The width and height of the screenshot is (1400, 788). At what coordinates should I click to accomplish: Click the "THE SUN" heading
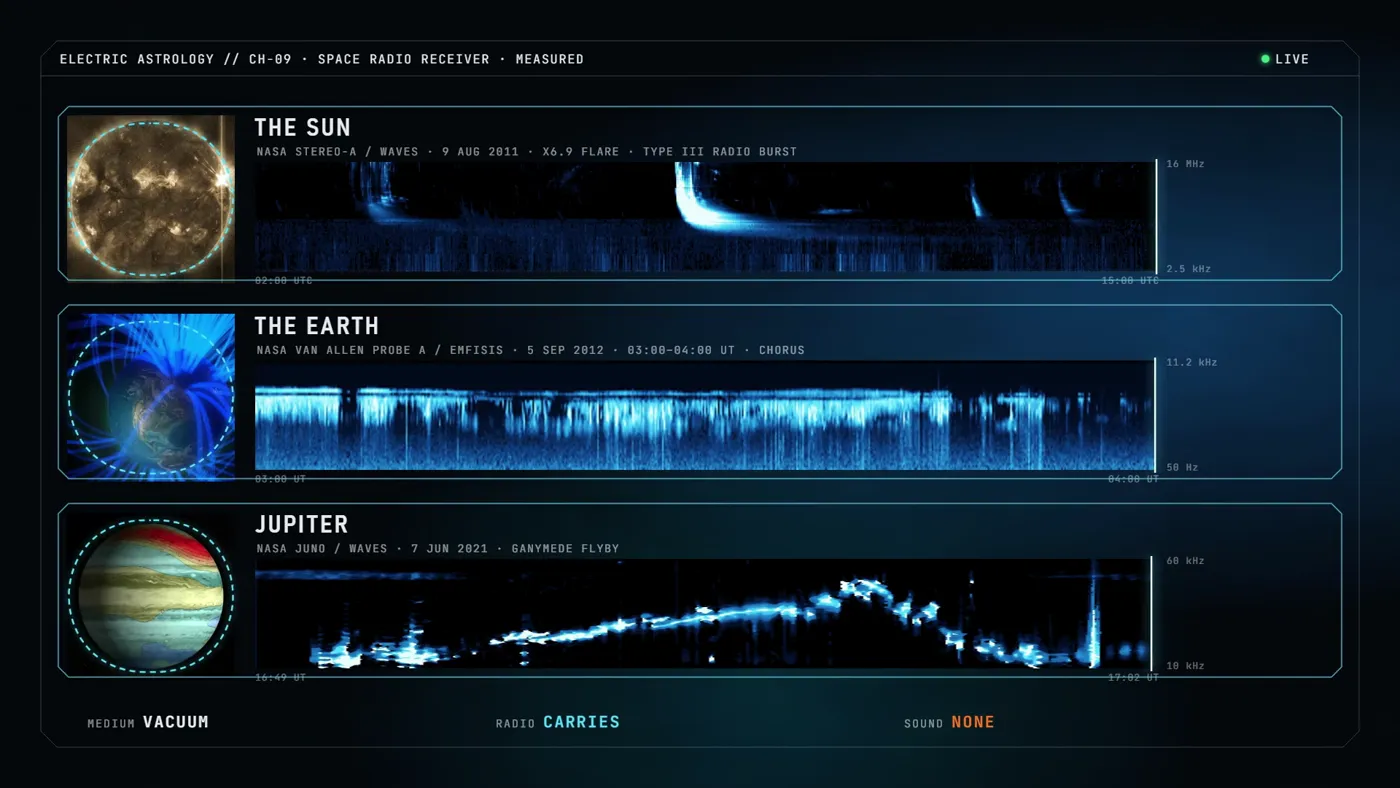tap(302, 128)
